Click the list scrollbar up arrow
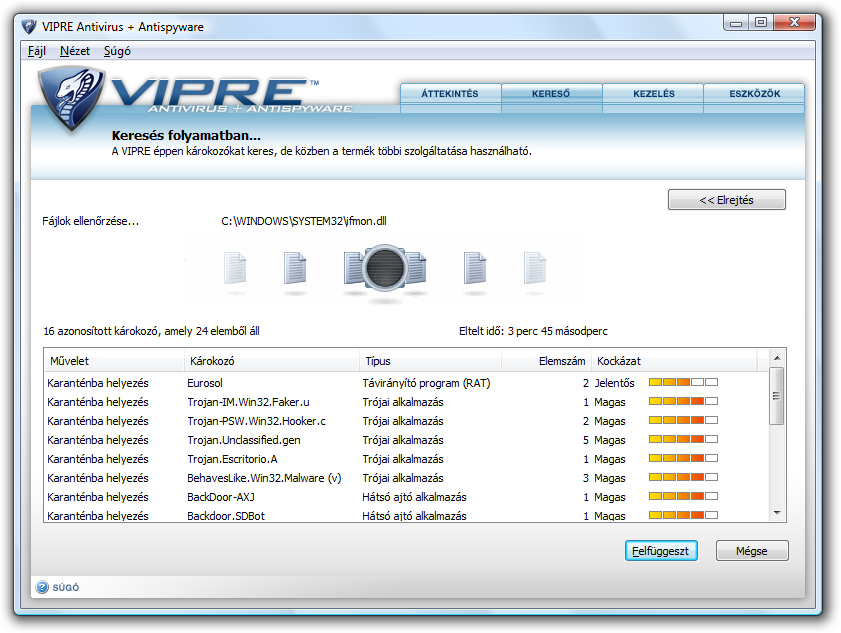Image resolution: width=841 pixels, height=633 pixels. point(777,358)
